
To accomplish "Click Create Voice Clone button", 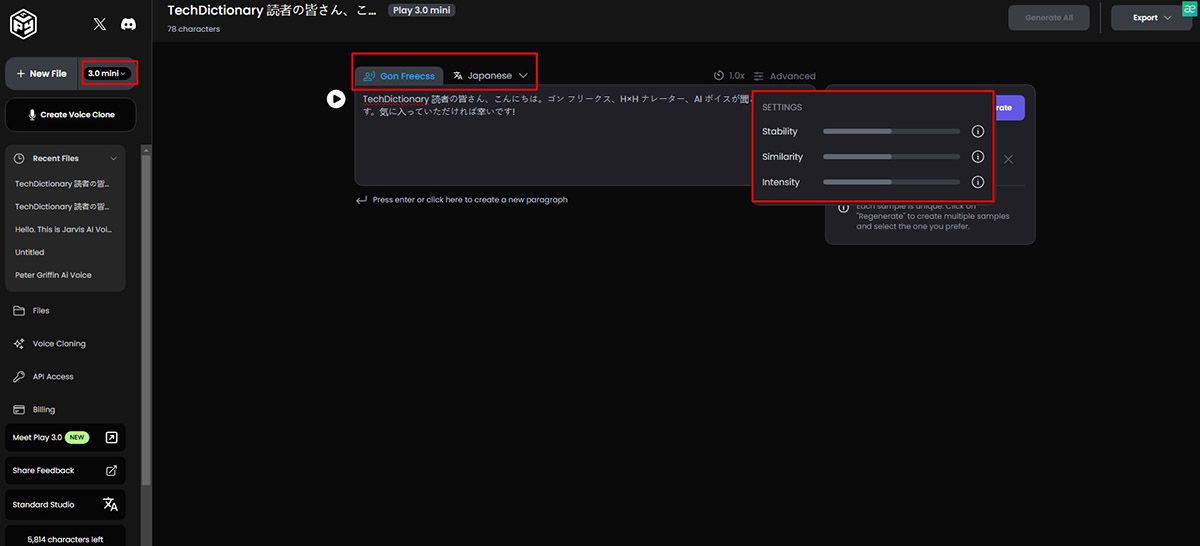I will click(x=70, y=115).
